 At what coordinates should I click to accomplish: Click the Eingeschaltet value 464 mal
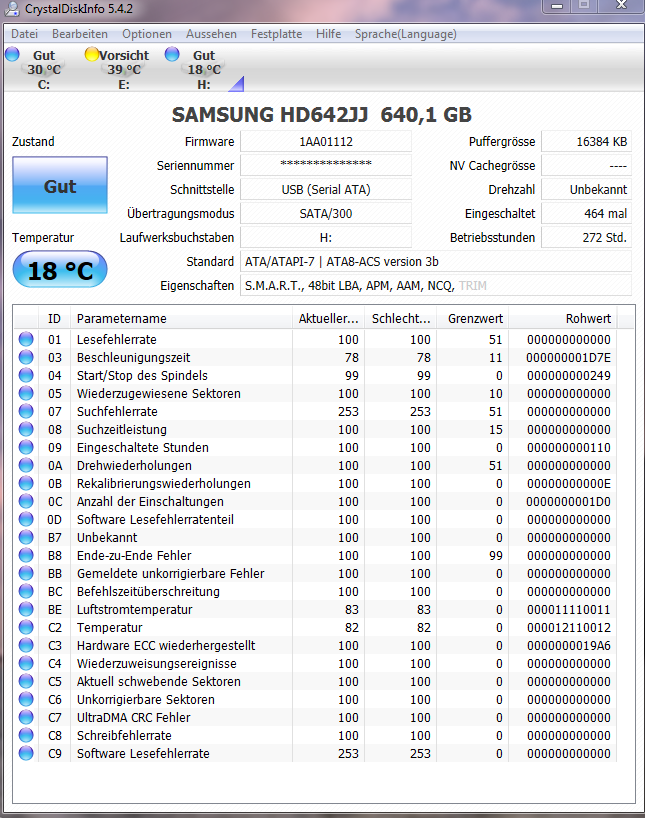click(x=587, y=213)
